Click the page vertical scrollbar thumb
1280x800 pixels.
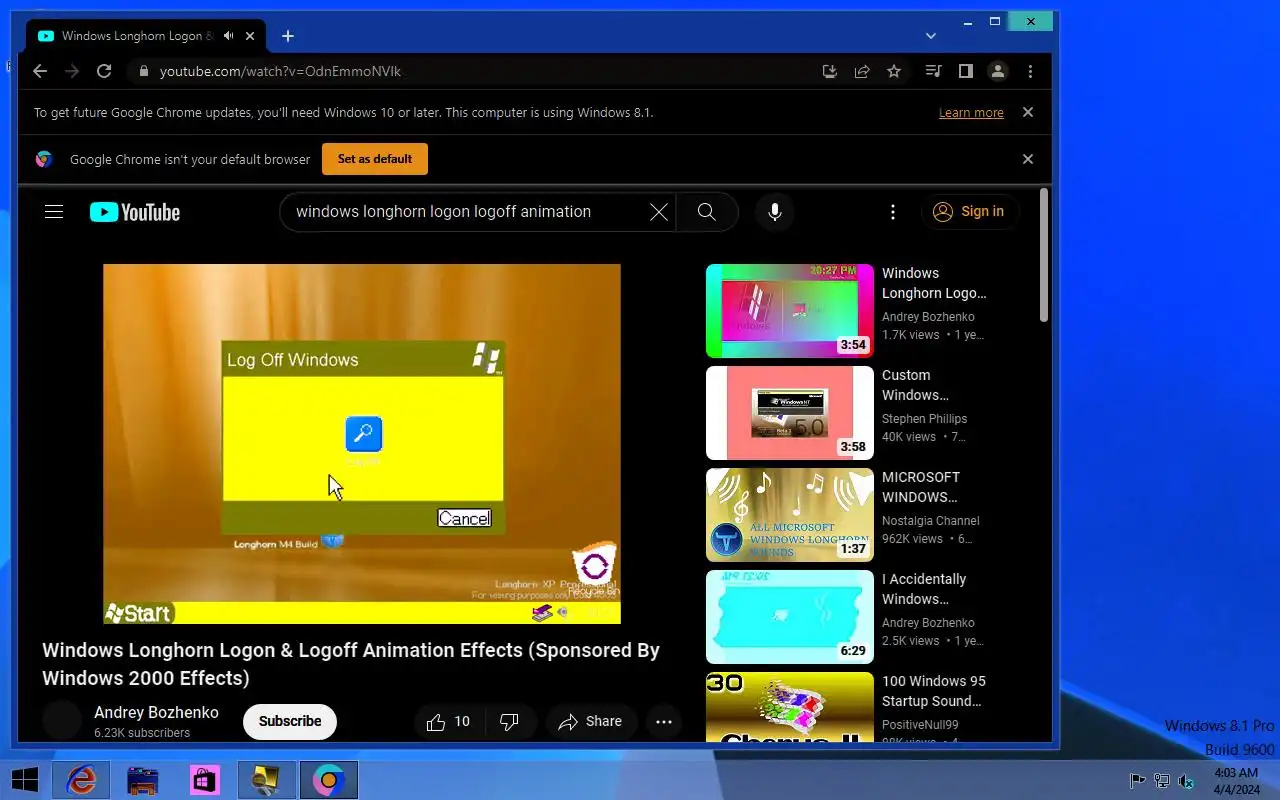(1044, 255)
